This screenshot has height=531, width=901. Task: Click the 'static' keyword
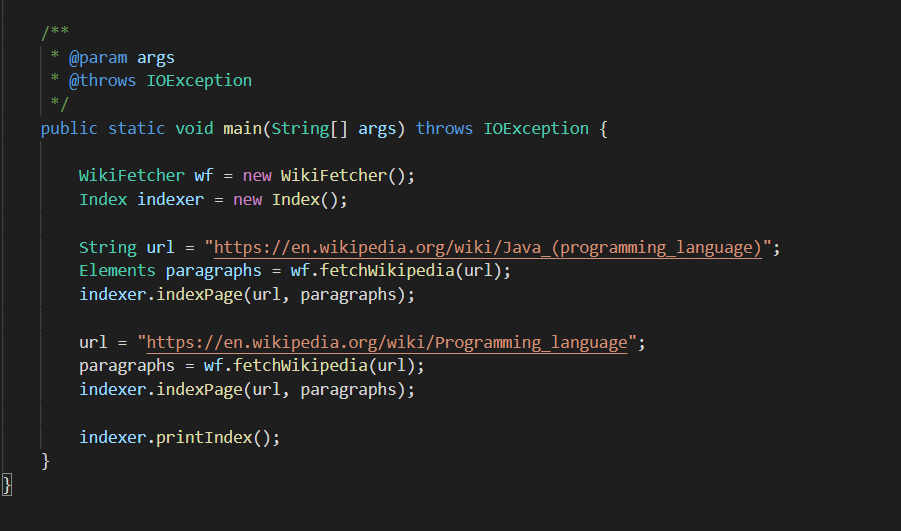[x=136, y=129]
